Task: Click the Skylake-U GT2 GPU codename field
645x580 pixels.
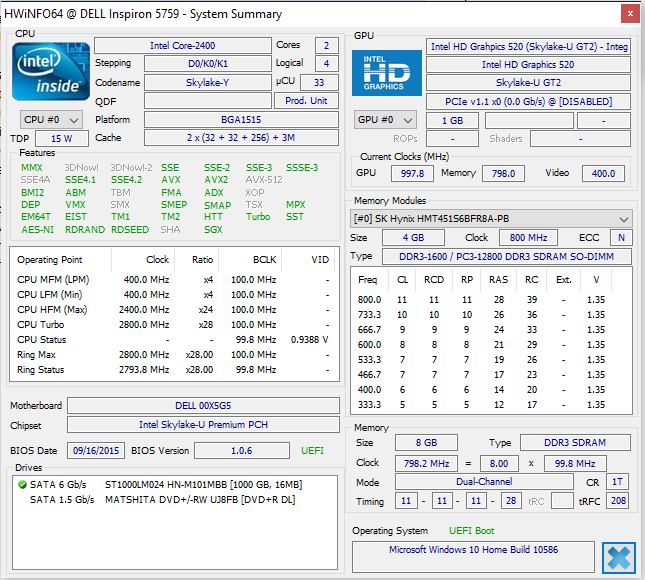Action: [x=528, y=83]
